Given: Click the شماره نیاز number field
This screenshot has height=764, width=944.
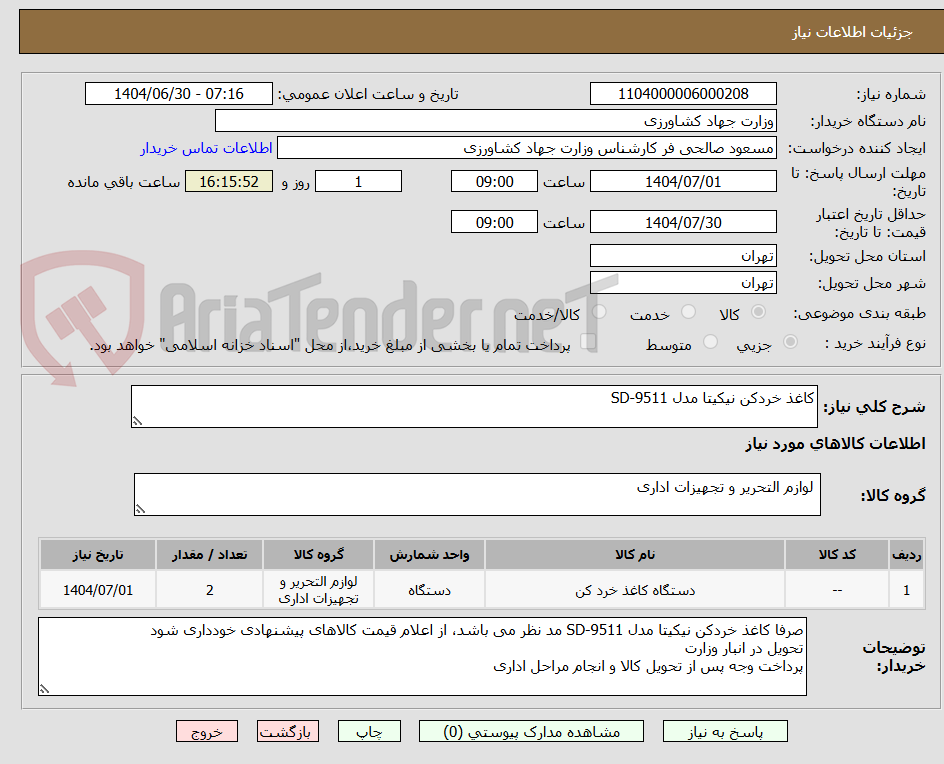Looking at the screenshot, I should pos(683,93).
